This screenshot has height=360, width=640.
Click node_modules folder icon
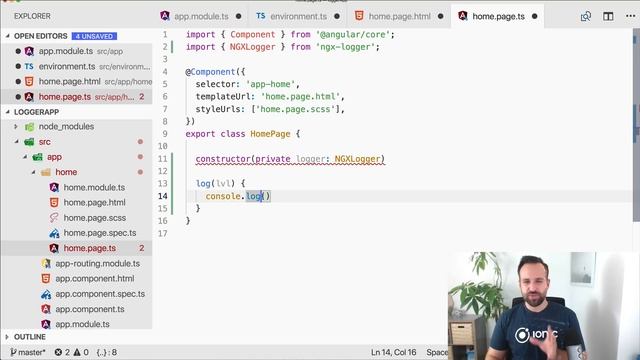coord(29,127)
